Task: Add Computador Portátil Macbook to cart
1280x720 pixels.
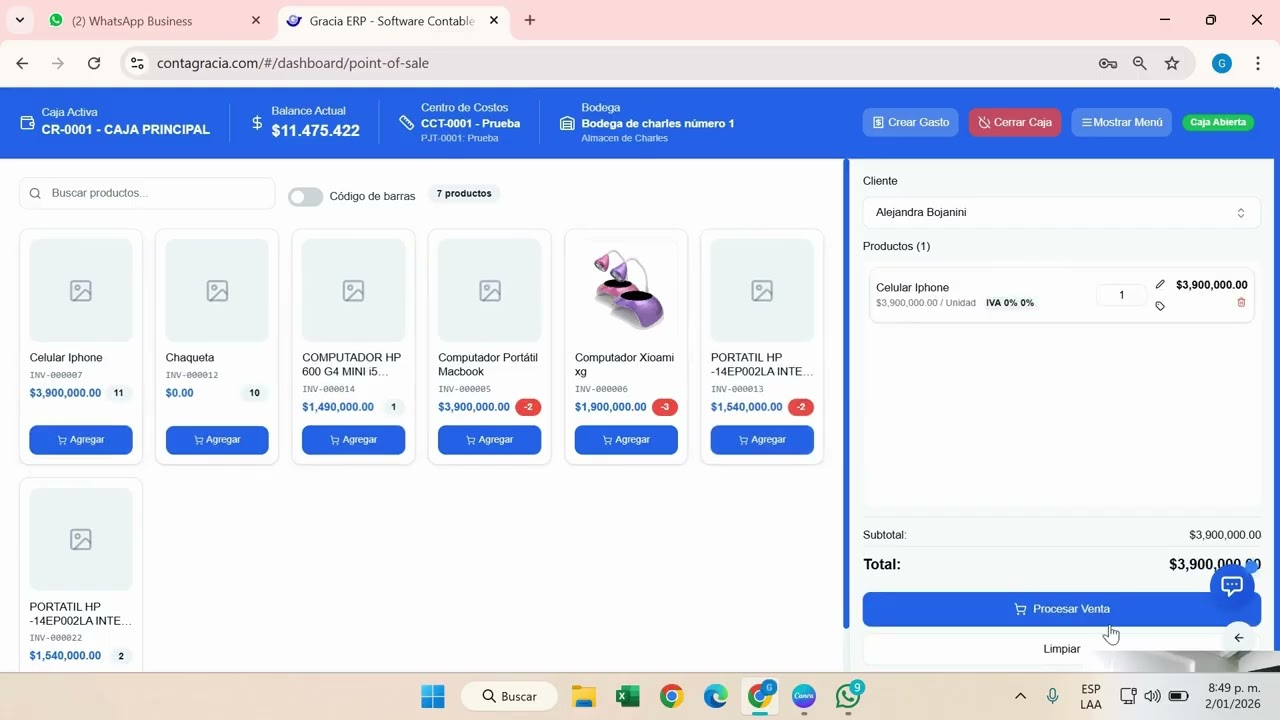Action: click(x=489, y=440)
